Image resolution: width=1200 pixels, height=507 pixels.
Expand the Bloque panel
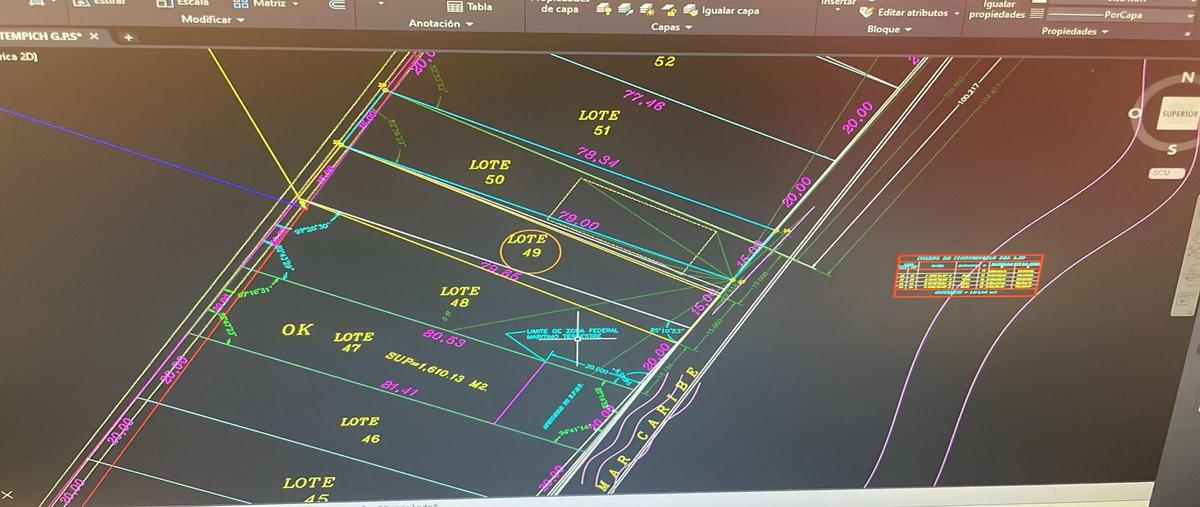click(x=890, y=29)
